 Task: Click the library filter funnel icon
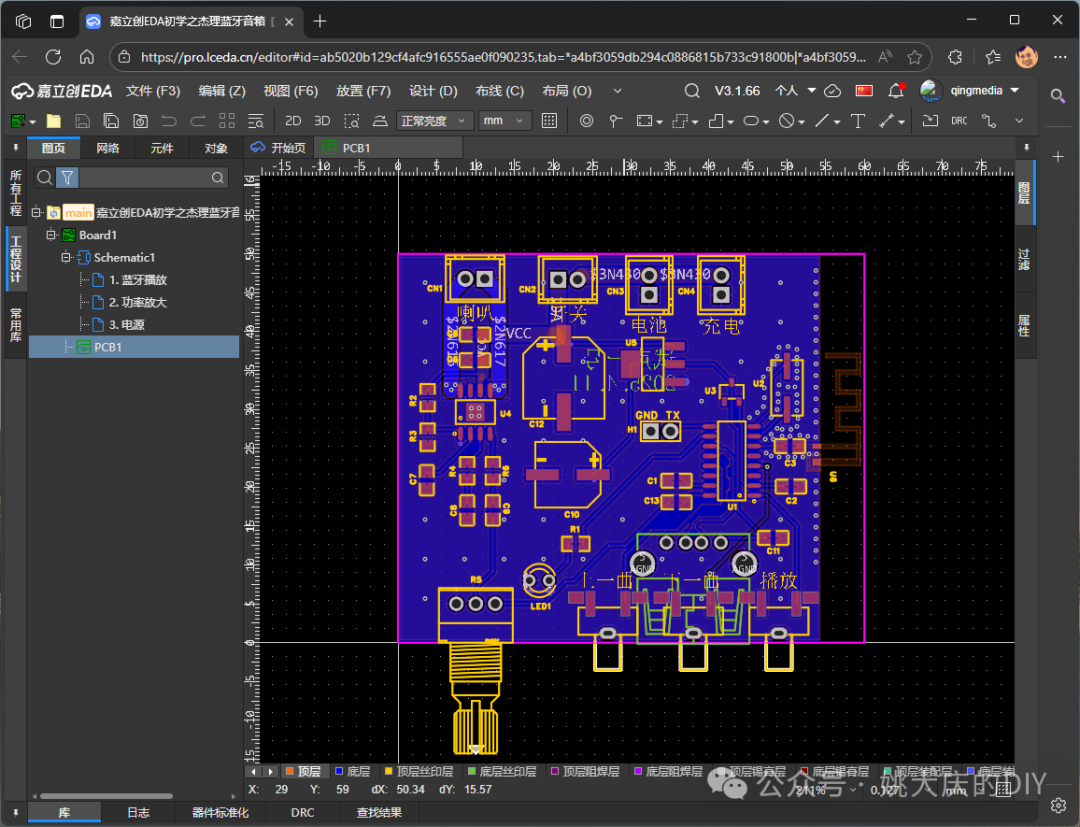point(68,178)
